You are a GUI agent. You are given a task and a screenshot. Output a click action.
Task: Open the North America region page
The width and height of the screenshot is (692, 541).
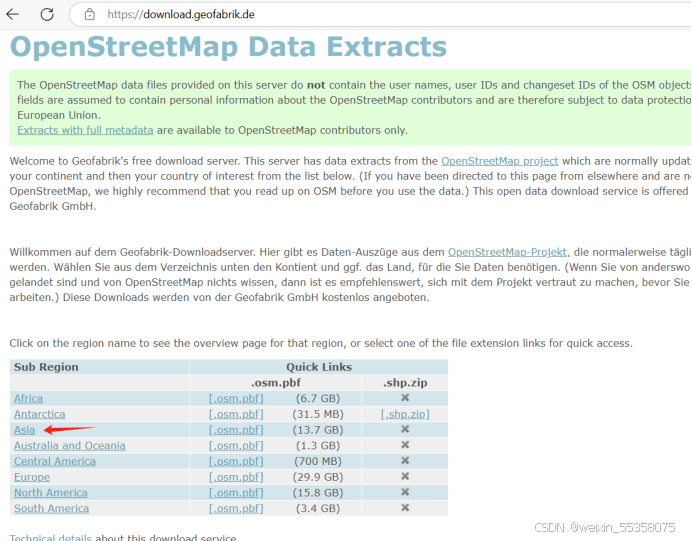51,493
